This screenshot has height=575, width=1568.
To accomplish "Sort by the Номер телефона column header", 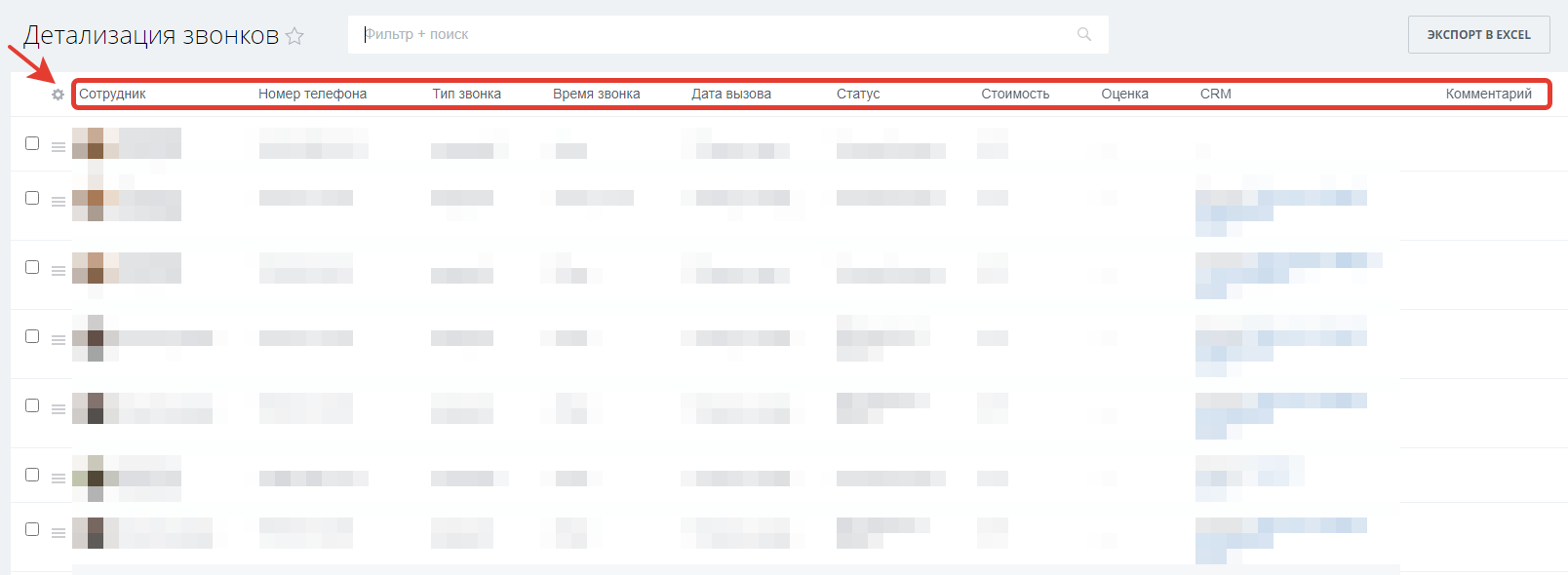I will tap(312, 94).
